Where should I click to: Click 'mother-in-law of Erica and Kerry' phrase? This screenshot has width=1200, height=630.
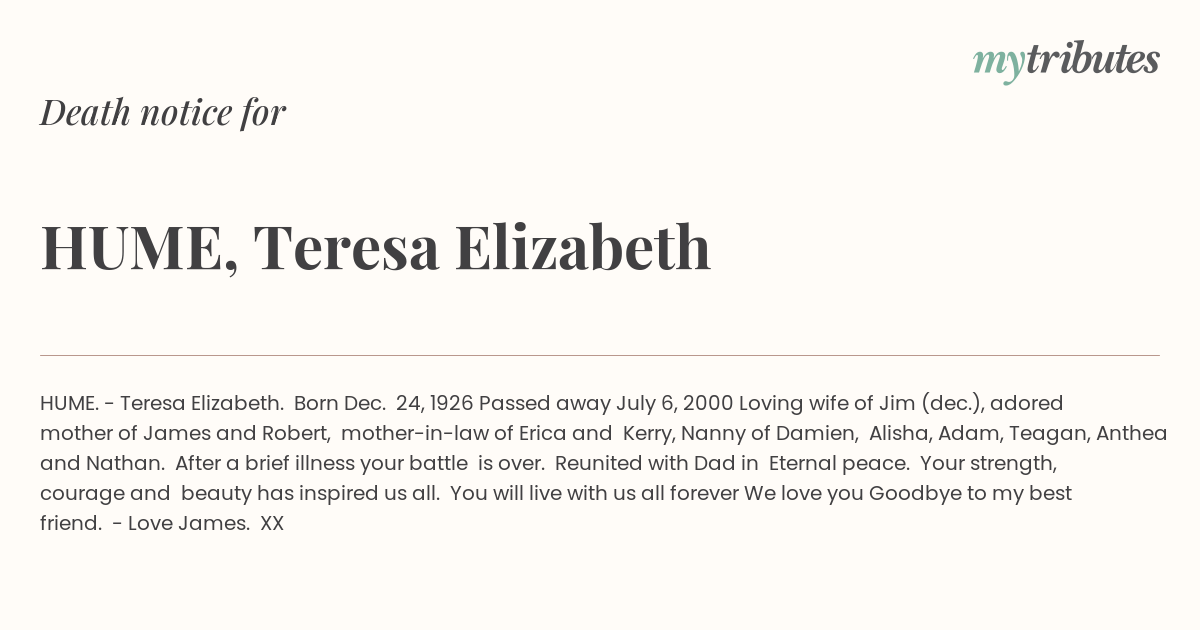506,433
